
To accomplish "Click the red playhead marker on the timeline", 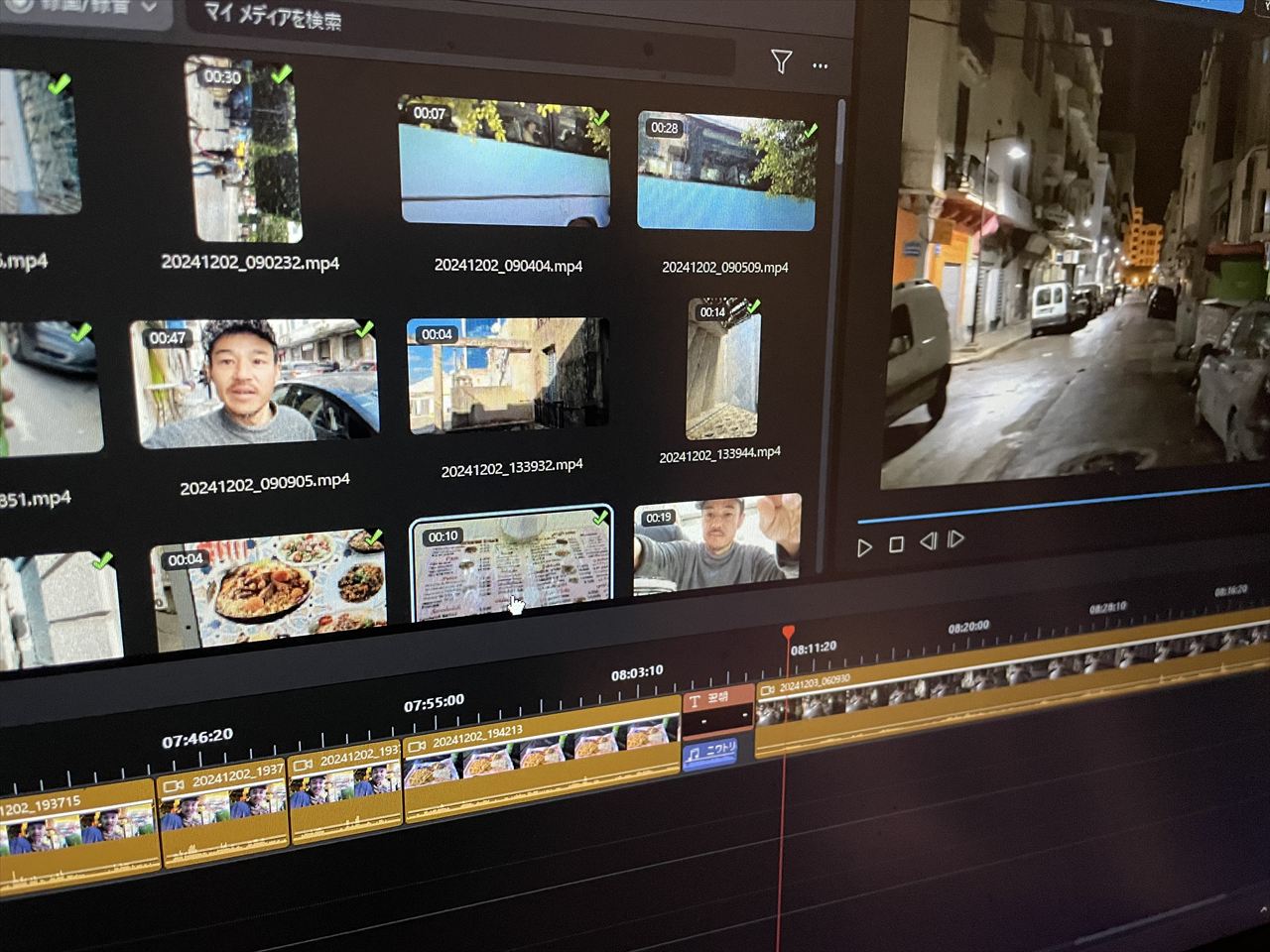I will click(788, 632).
